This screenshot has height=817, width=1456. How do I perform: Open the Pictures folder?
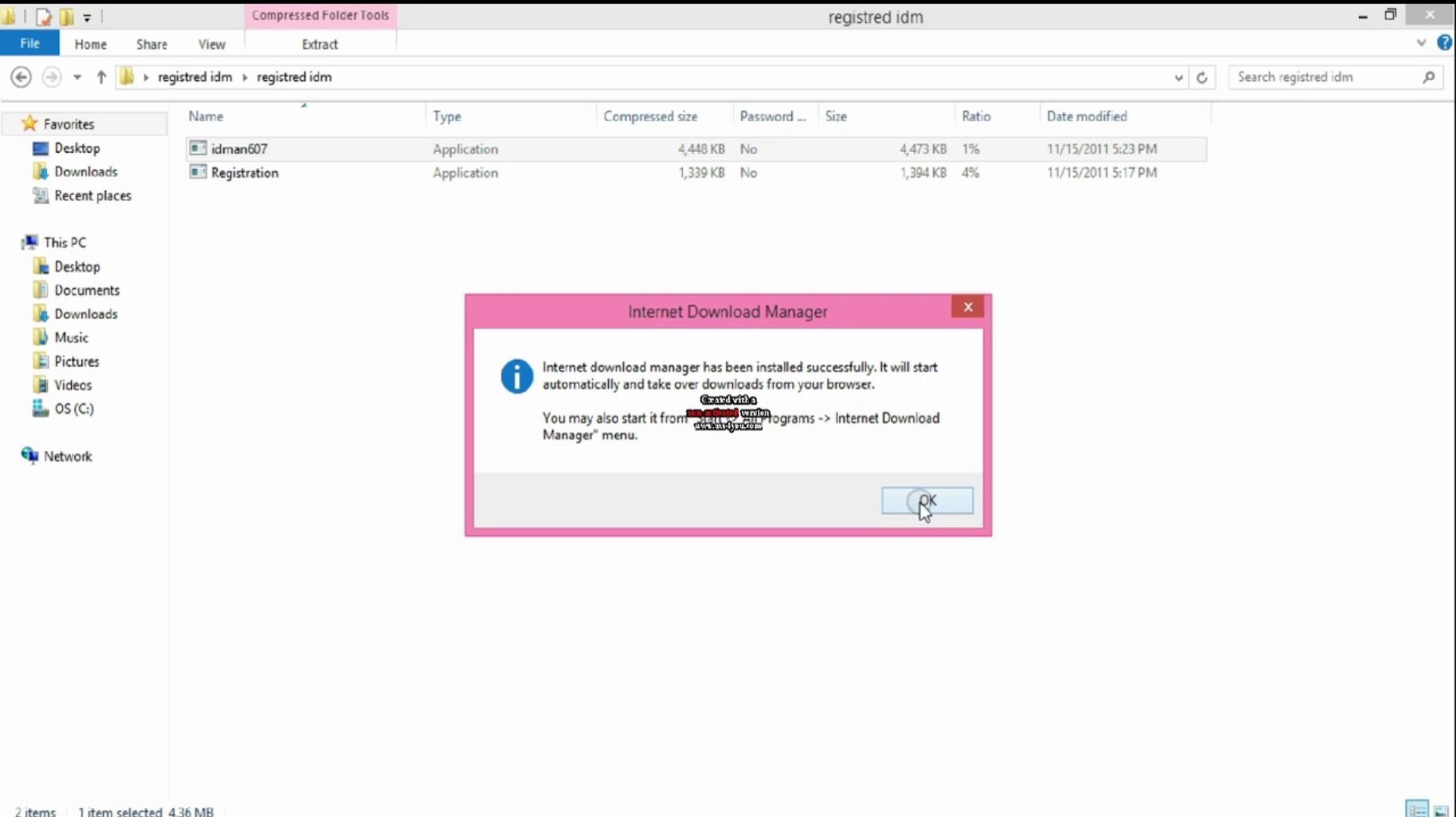76,362
